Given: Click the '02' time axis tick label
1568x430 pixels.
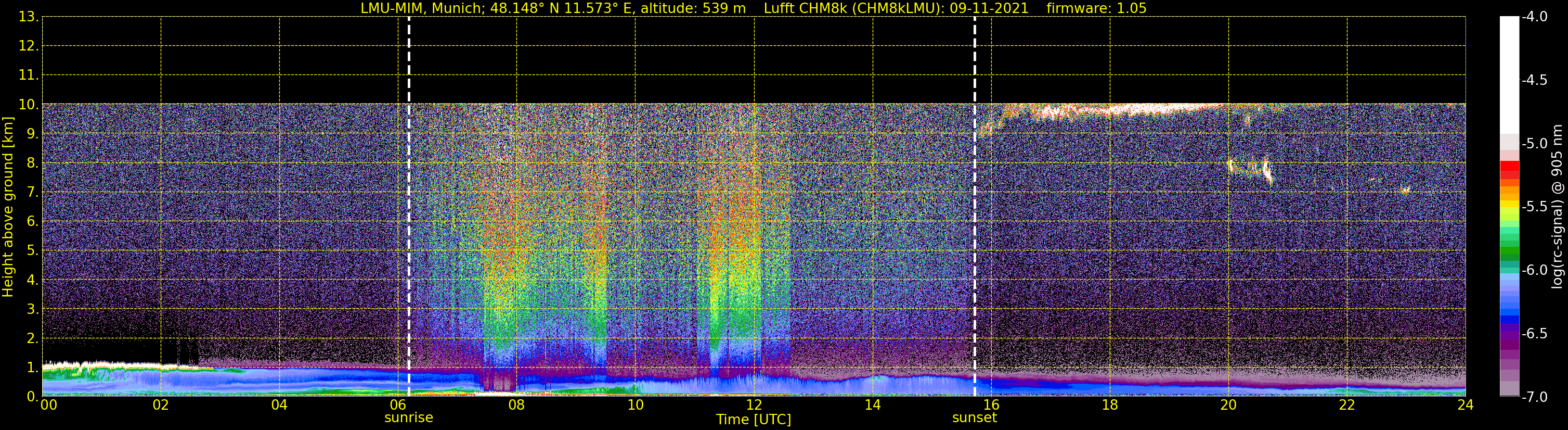Looking at the screenshot, I should tap(161, 405).
